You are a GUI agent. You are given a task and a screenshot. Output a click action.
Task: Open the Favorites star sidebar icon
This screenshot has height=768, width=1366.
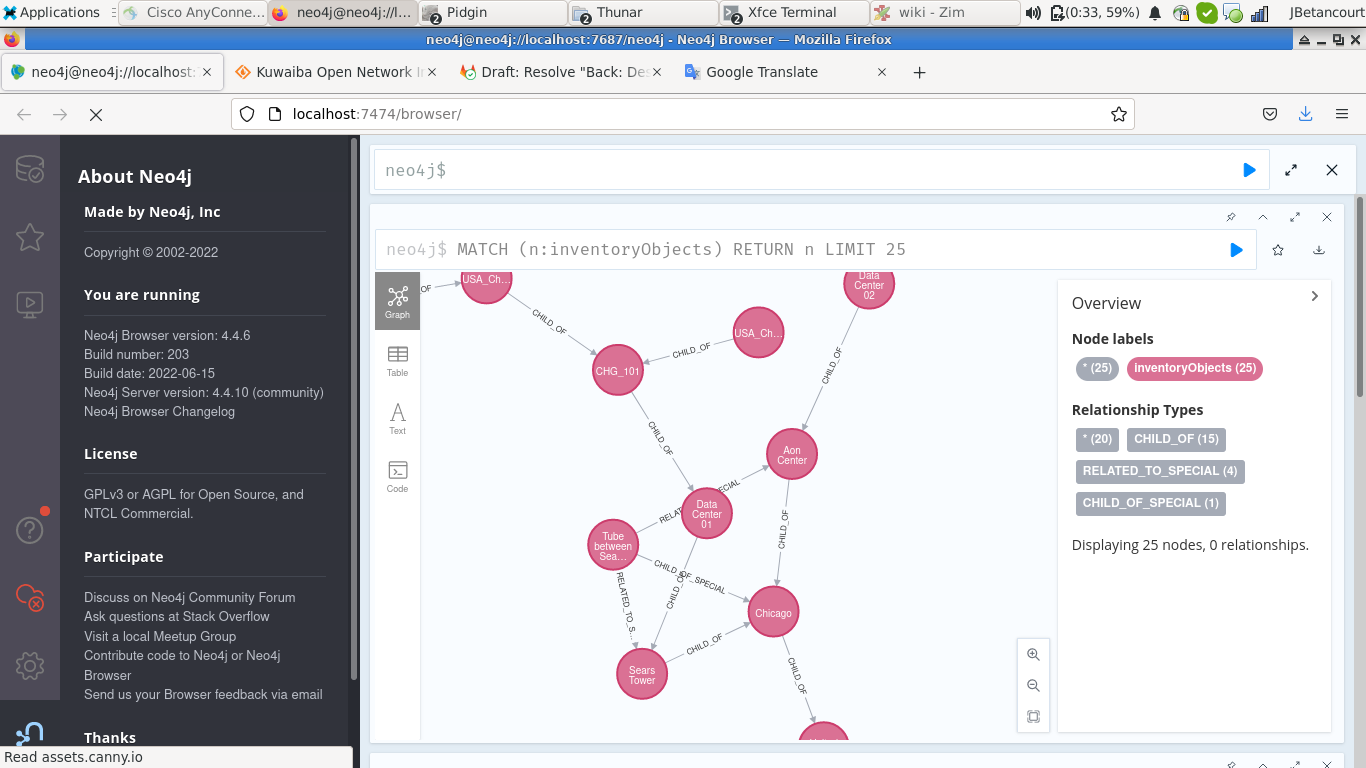30,237
